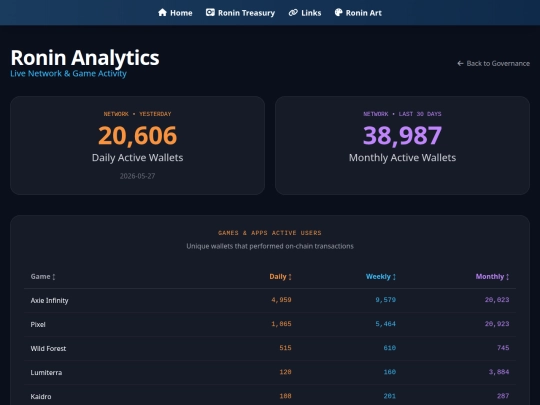Click Lumiterra monthly value 3,884

pyautogui.click(x=499, y=372)
